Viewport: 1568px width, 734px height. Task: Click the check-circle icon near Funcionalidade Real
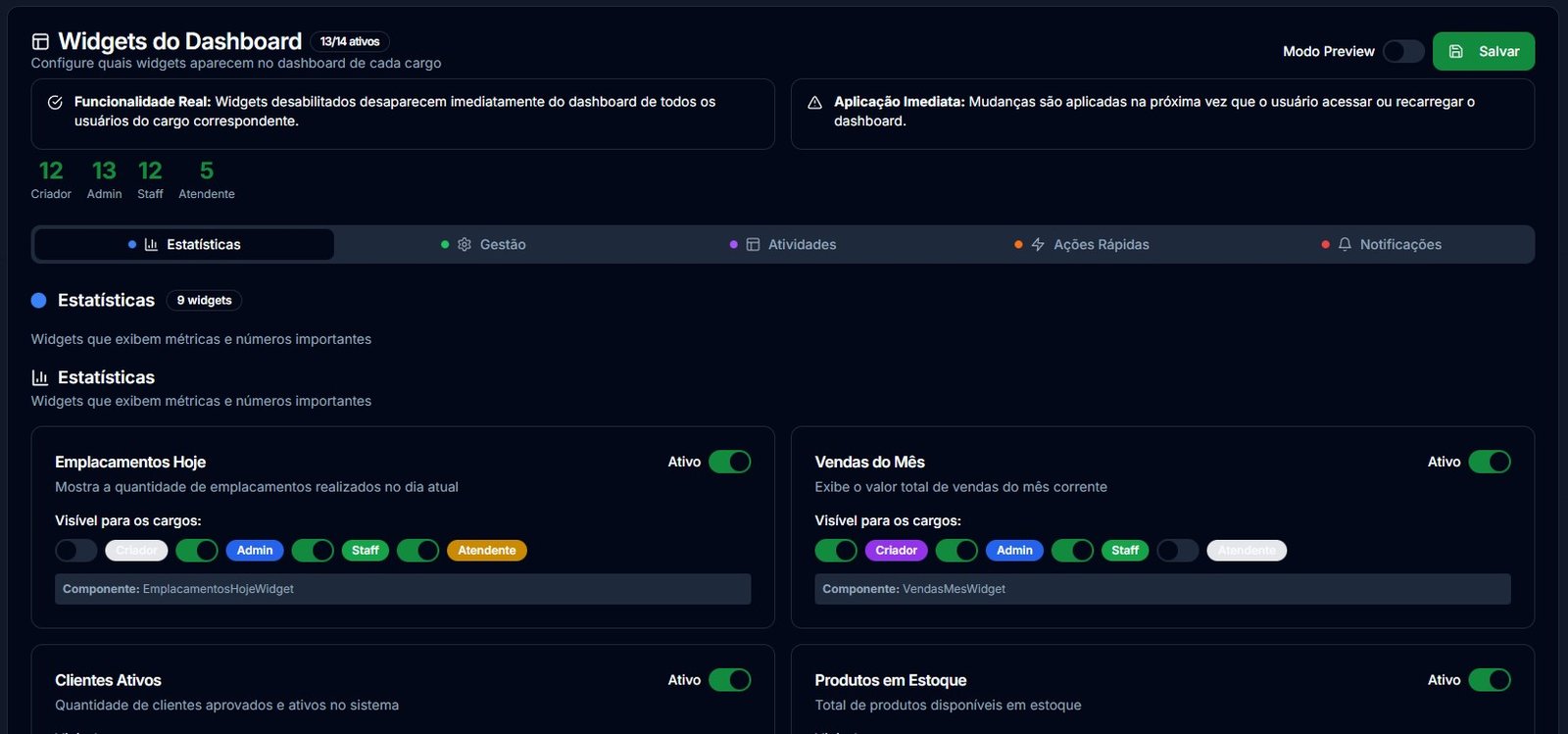pos(55,102)
